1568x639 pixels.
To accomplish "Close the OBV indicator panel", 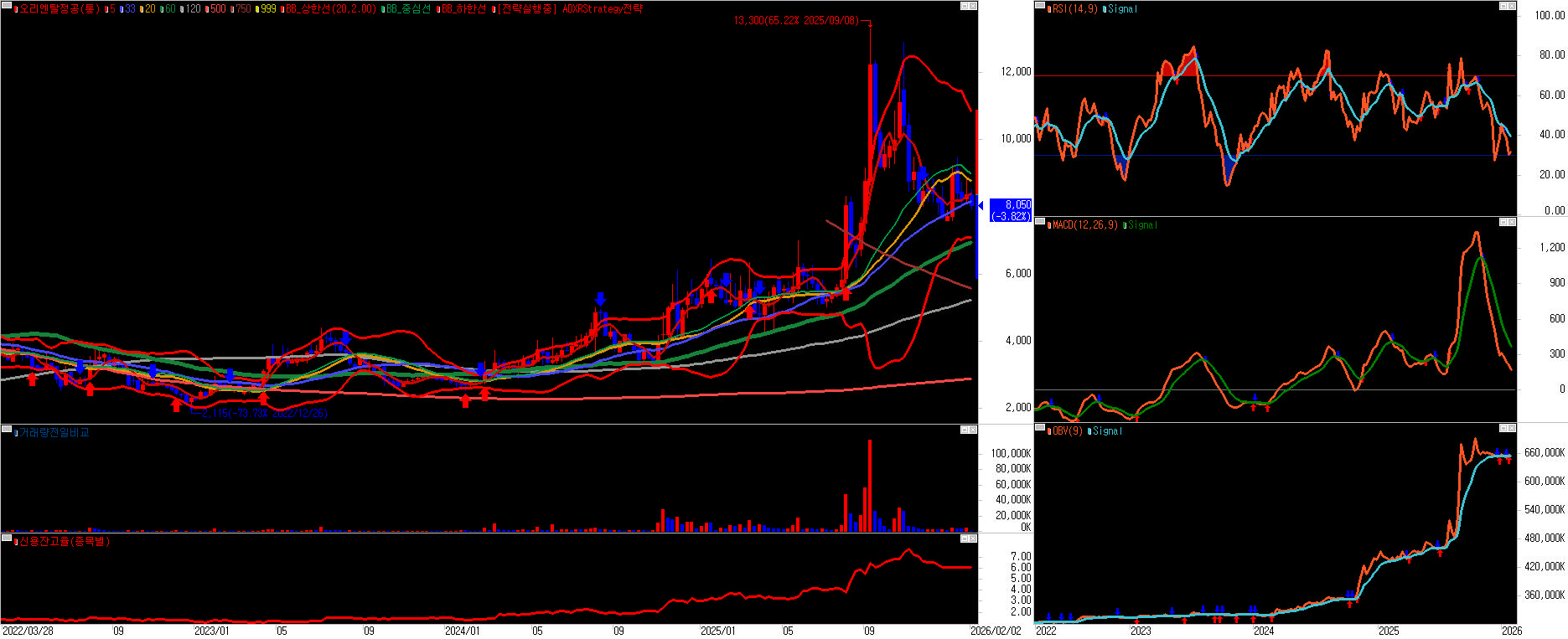I will [1511, 428].
